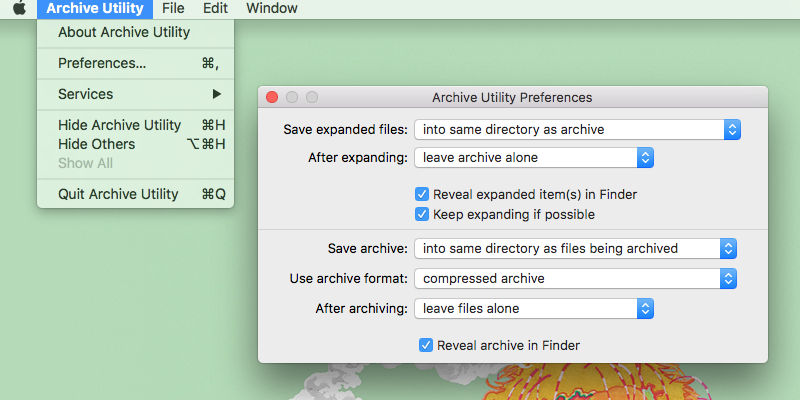The width and height of the screenshot is (800, 400).
Task: Close the Archive Utility Preferences window
Action: pos(272,97)
